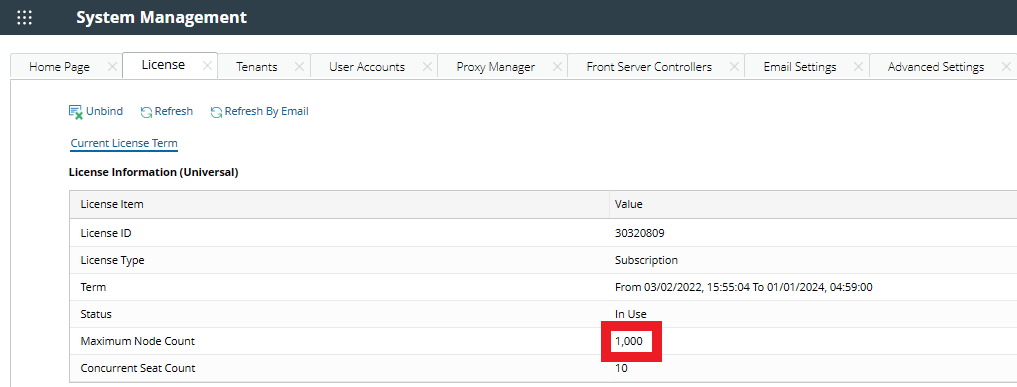1017x387 pixels.
Task: Click the Refresh By Email link text
Action: pos(267,111)
